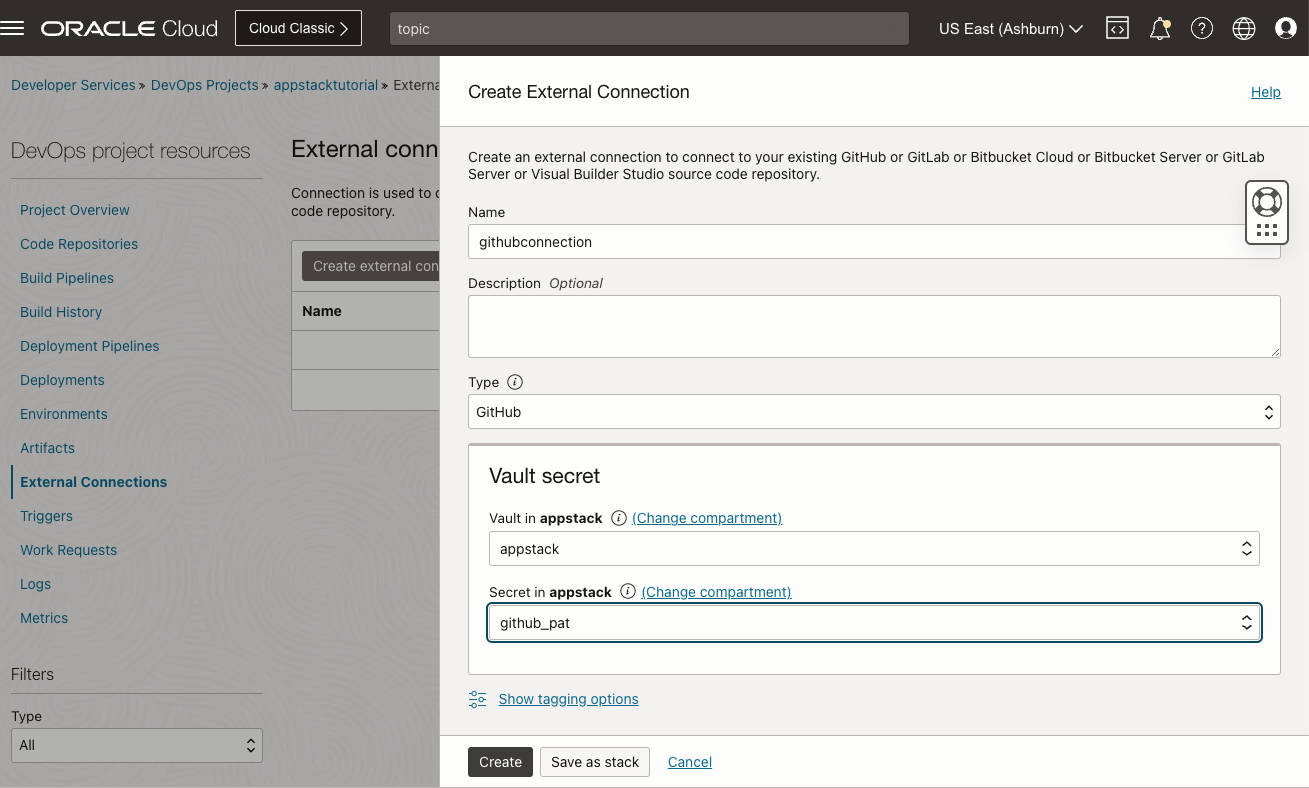Click Change compartment for Secret
The image size is (1309, 788).
tap(716, 592)
